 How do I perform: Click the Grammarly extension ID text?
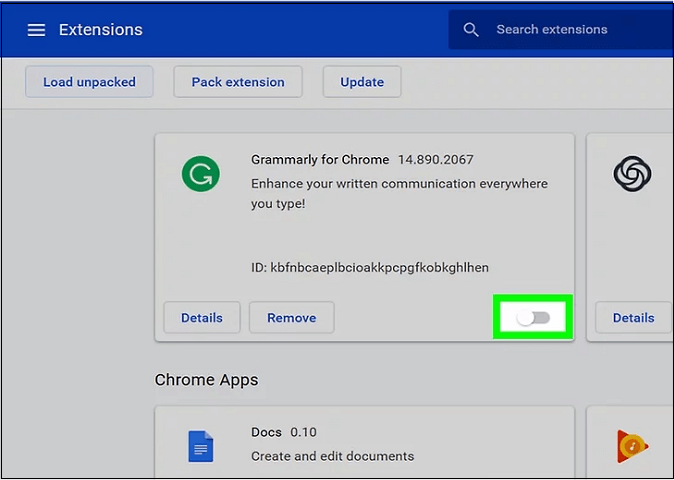(369, 268)
